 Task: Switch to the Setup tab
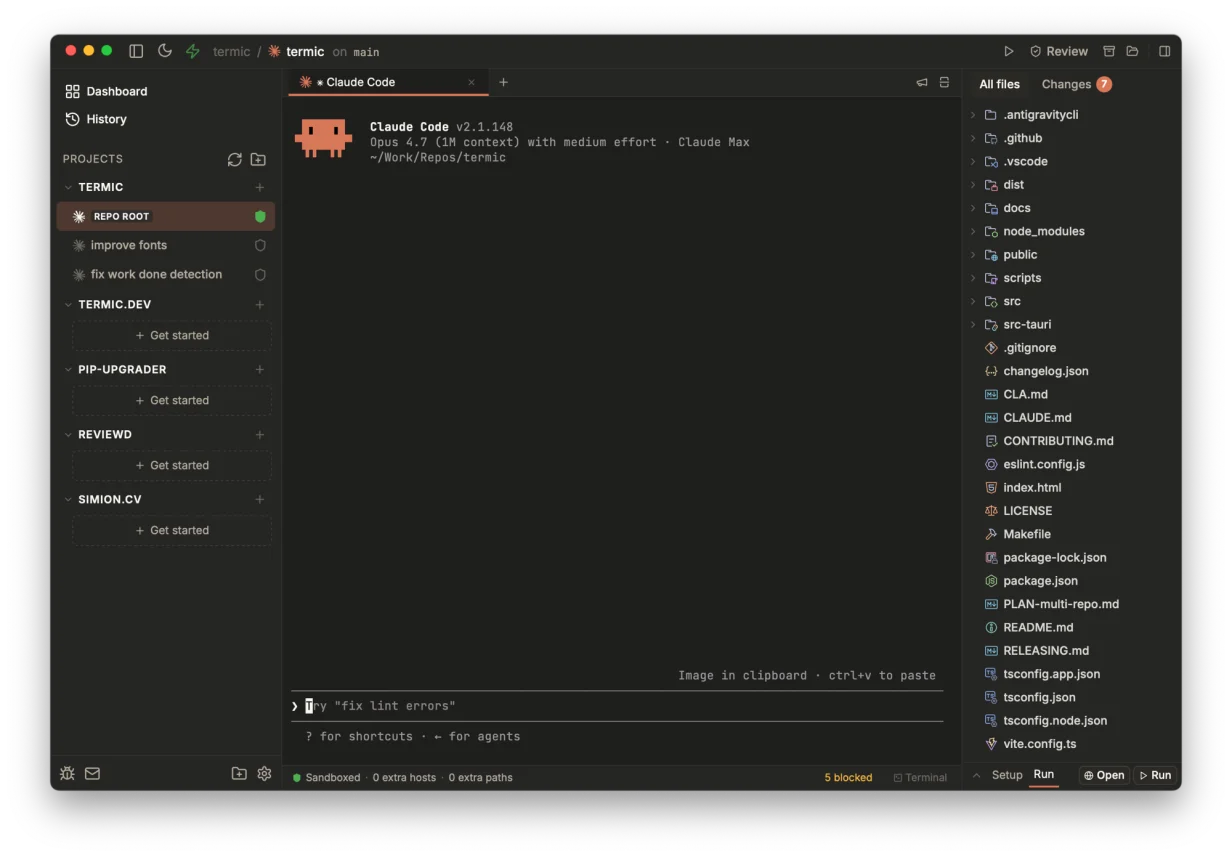click(x=1007, y=775)
